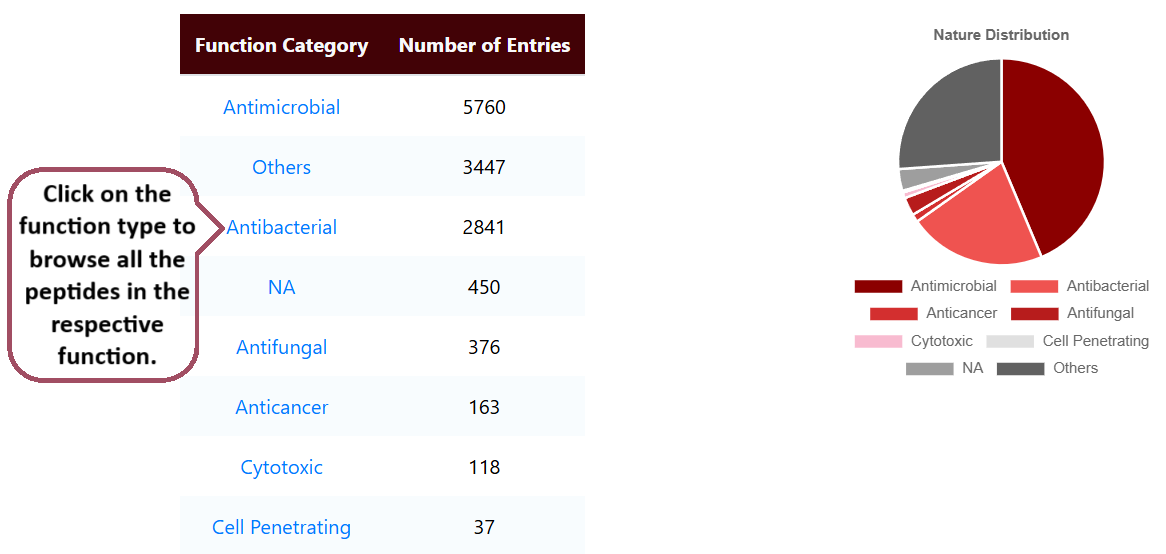The width and height of the screenshot is (1166, 554).
Task: Toggle Antimicrobial dark red legend swatch
Action: [x=878, y=287]
